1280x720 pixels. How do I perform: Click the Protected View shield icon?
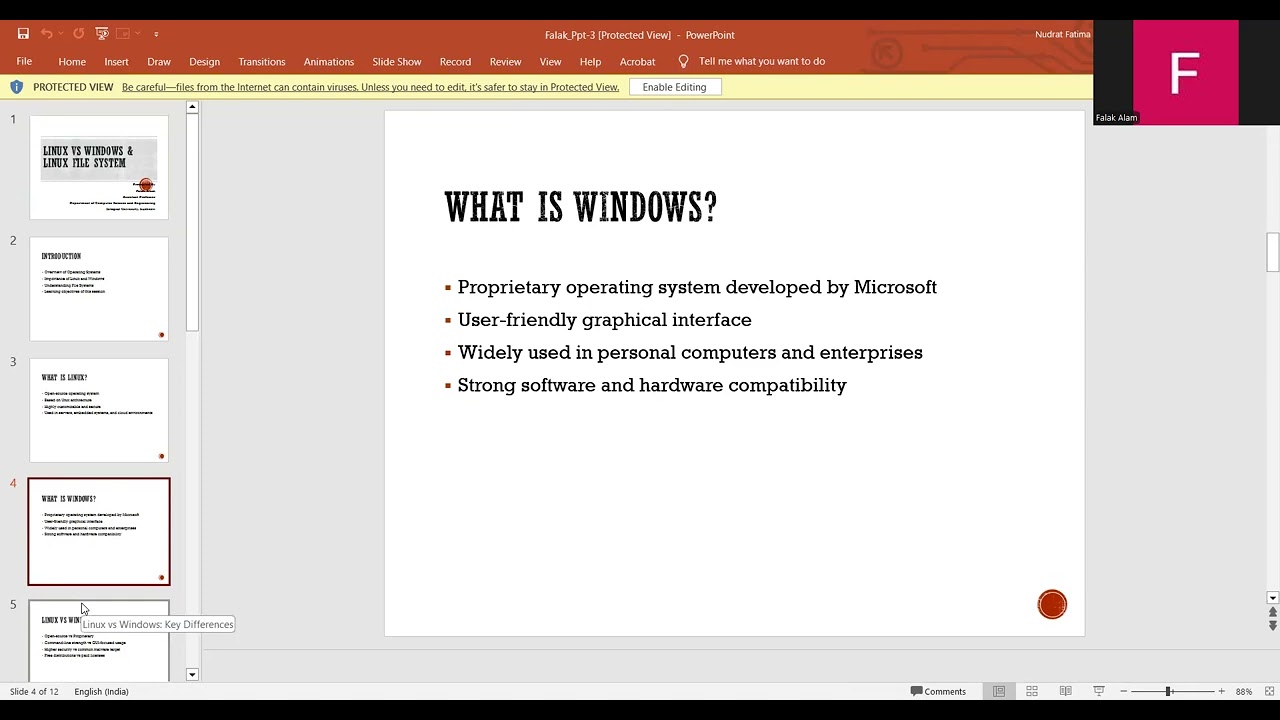[x=16, y=87]
